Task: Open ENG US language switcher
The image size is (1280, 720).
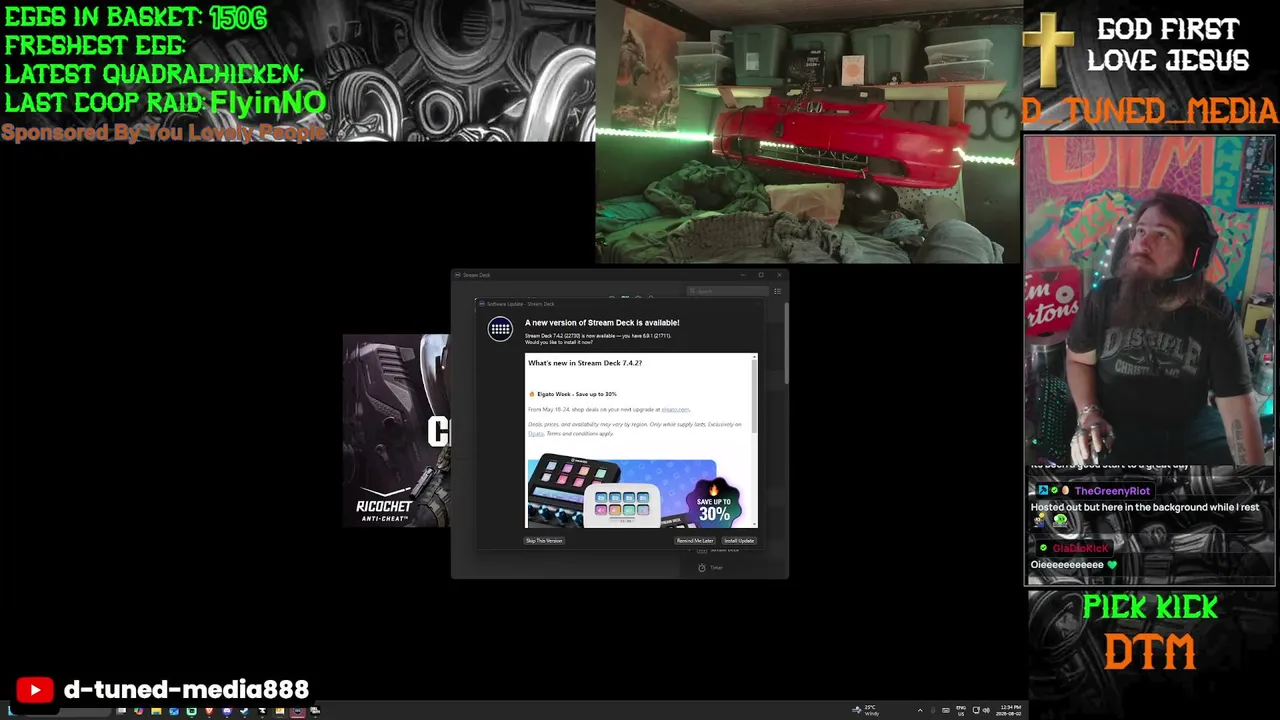Action: coord(961,711)
